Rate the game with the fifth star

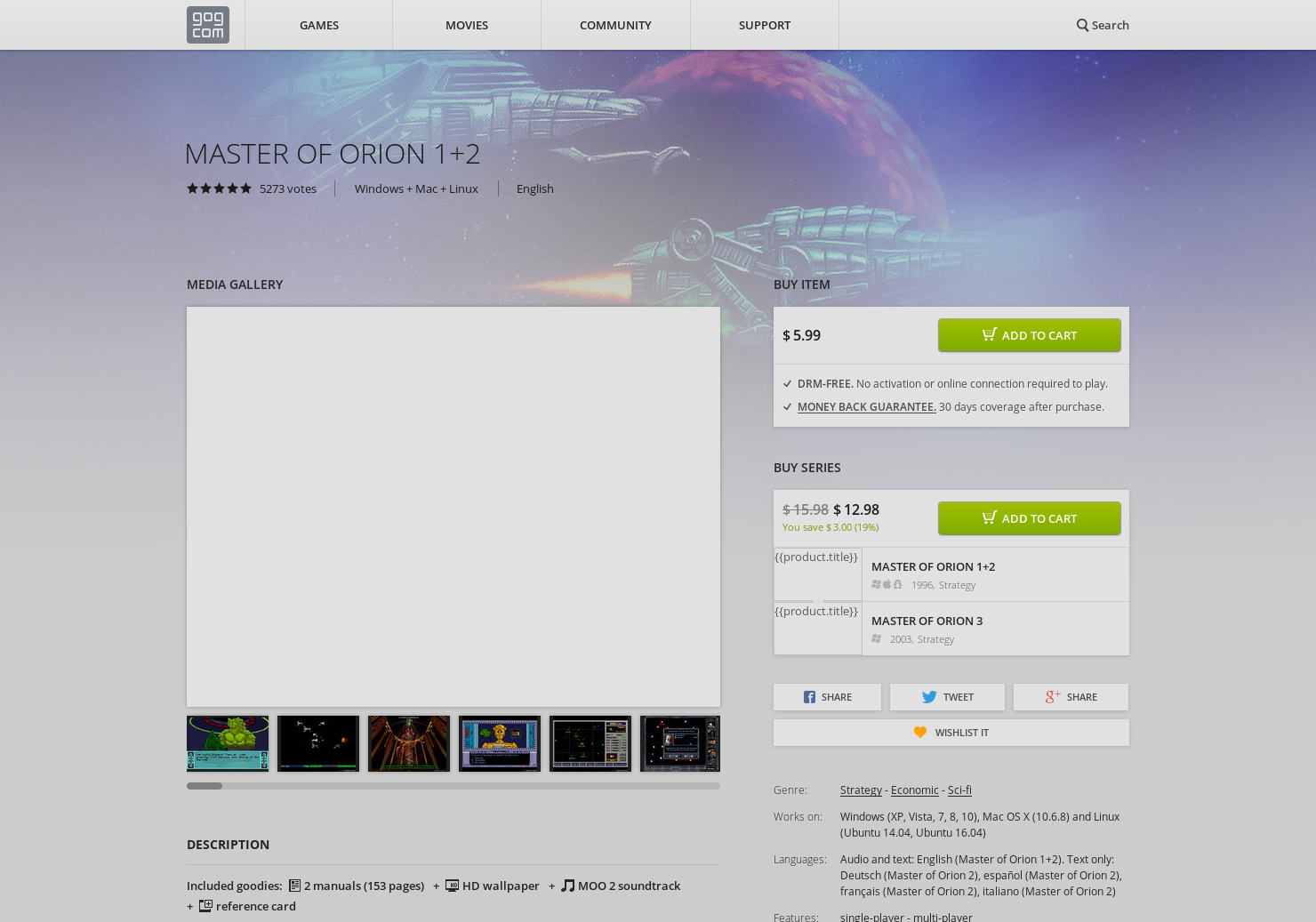coord(246,188)
